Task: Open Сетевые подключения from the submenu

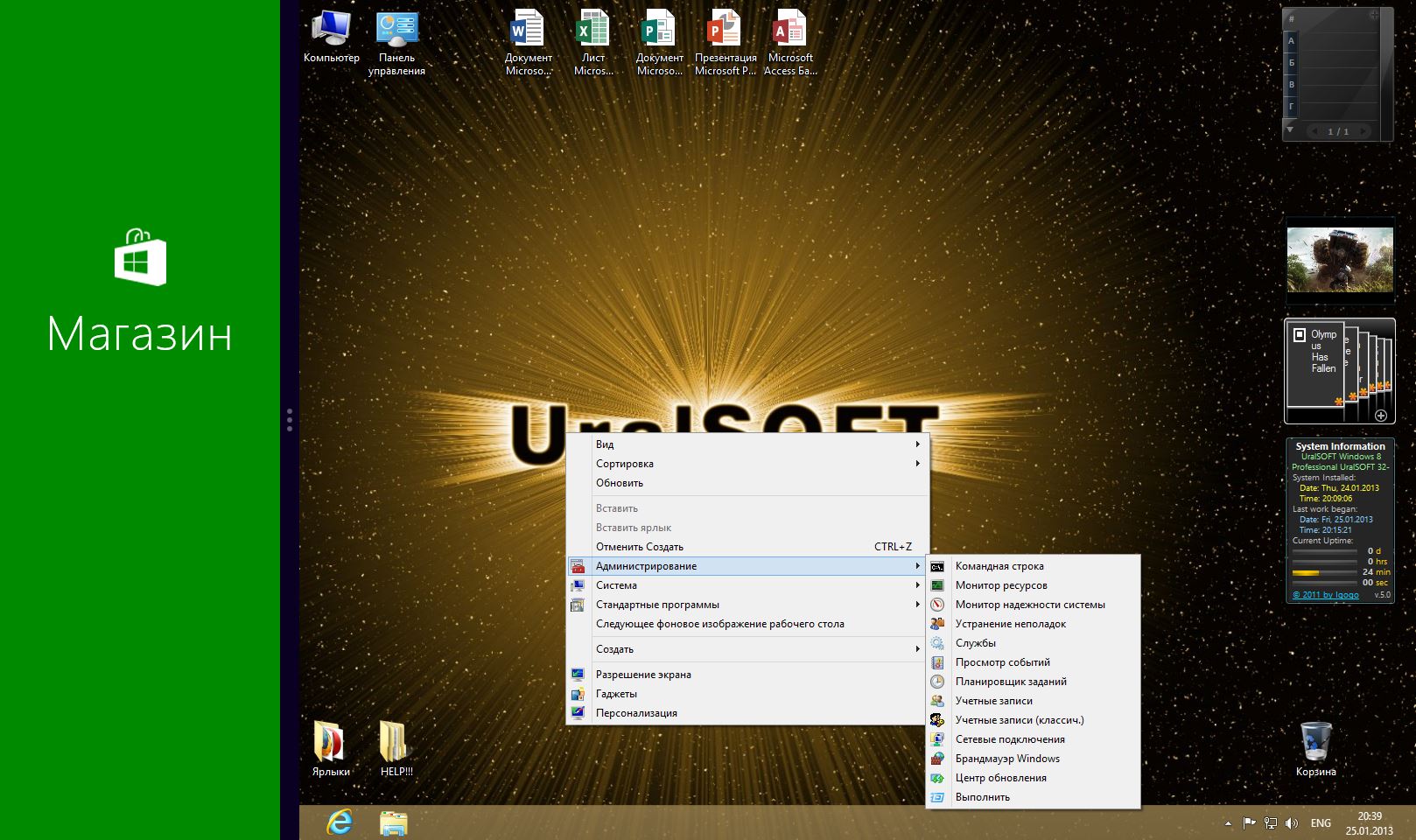Action: 1034,739
